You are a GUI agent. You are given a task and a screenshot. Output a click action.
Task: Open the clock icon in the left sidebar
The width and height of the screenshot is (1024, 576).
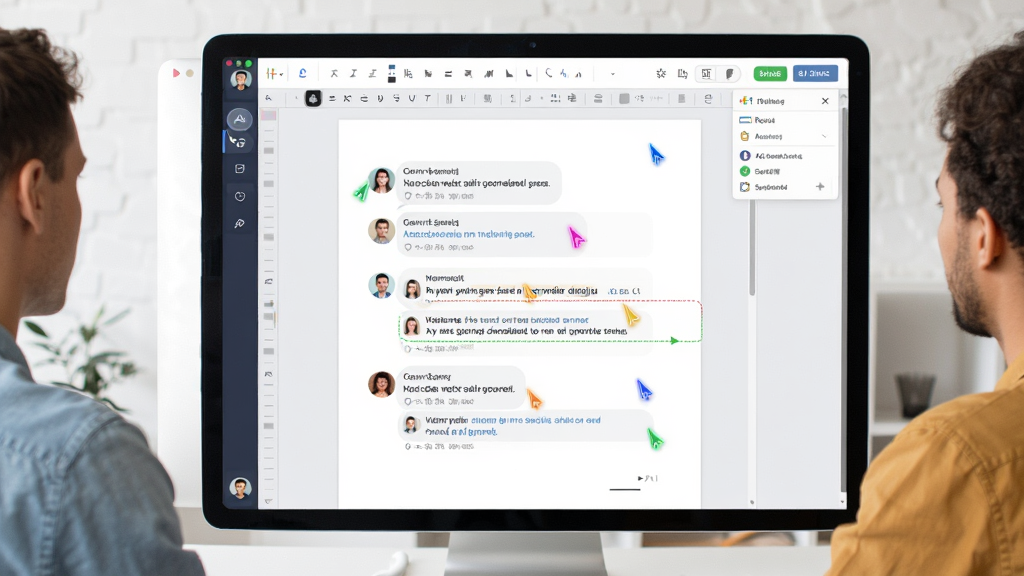click(x=240, y=196)
